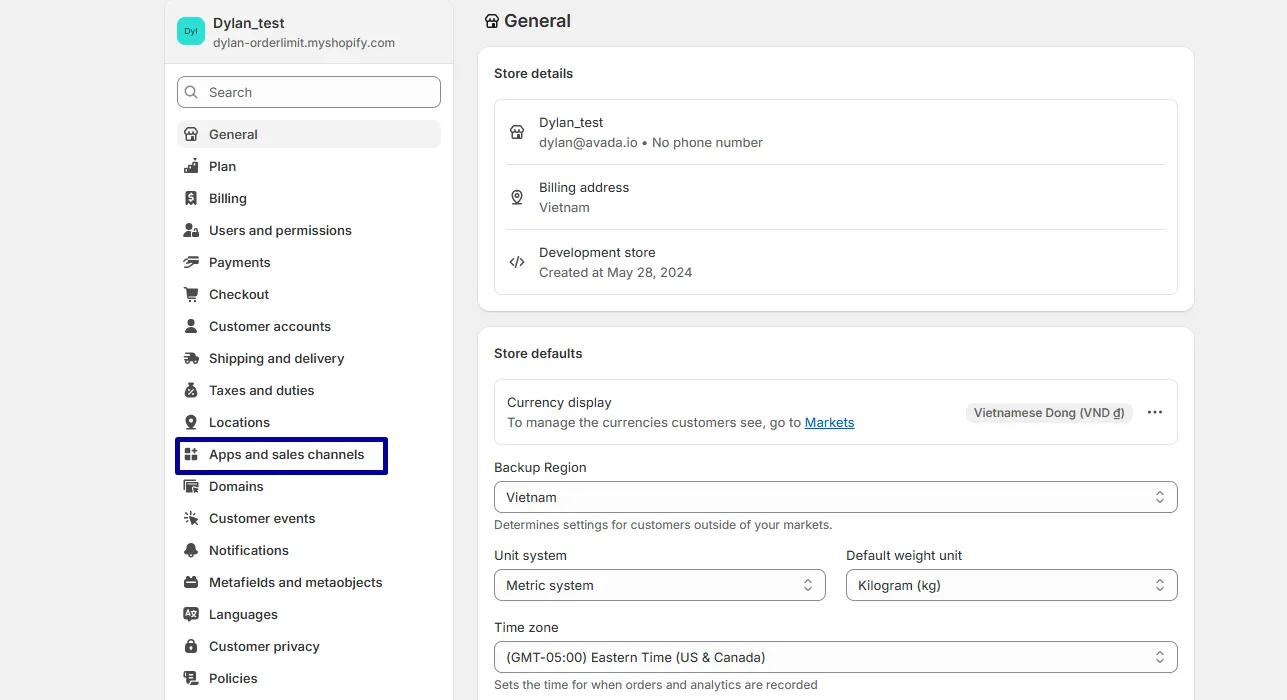Click the Dylan_test store name header
This screenshot has height=700, width=1287.
pos(249,23)
